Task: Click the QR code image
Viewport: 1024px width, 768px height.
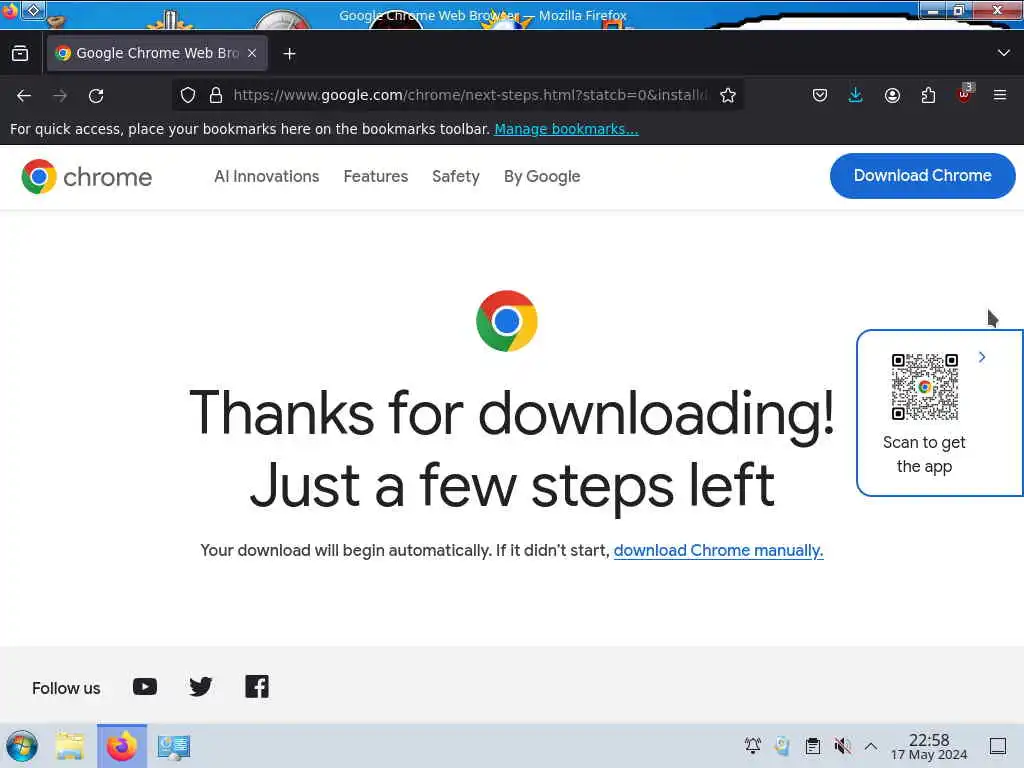Action: (925, 387)
